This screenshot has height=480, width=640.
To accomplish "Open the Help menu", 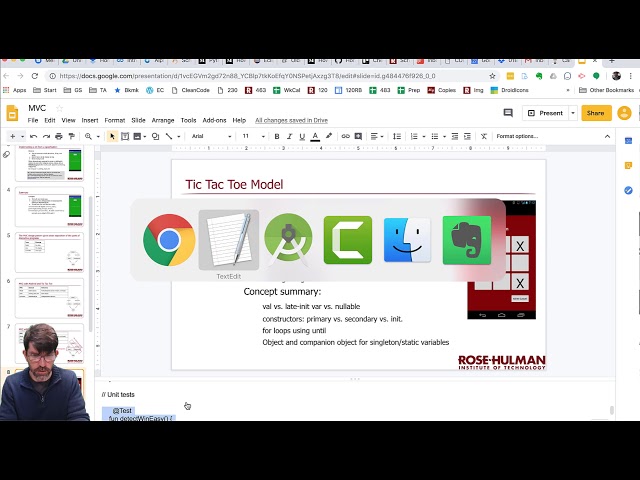I will [239, 120].
